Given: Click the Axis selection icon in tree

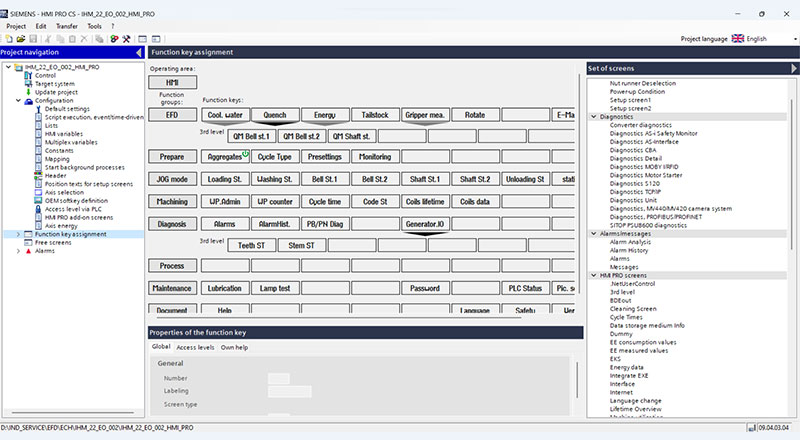Looking at the screenshot, I should 38,192.
